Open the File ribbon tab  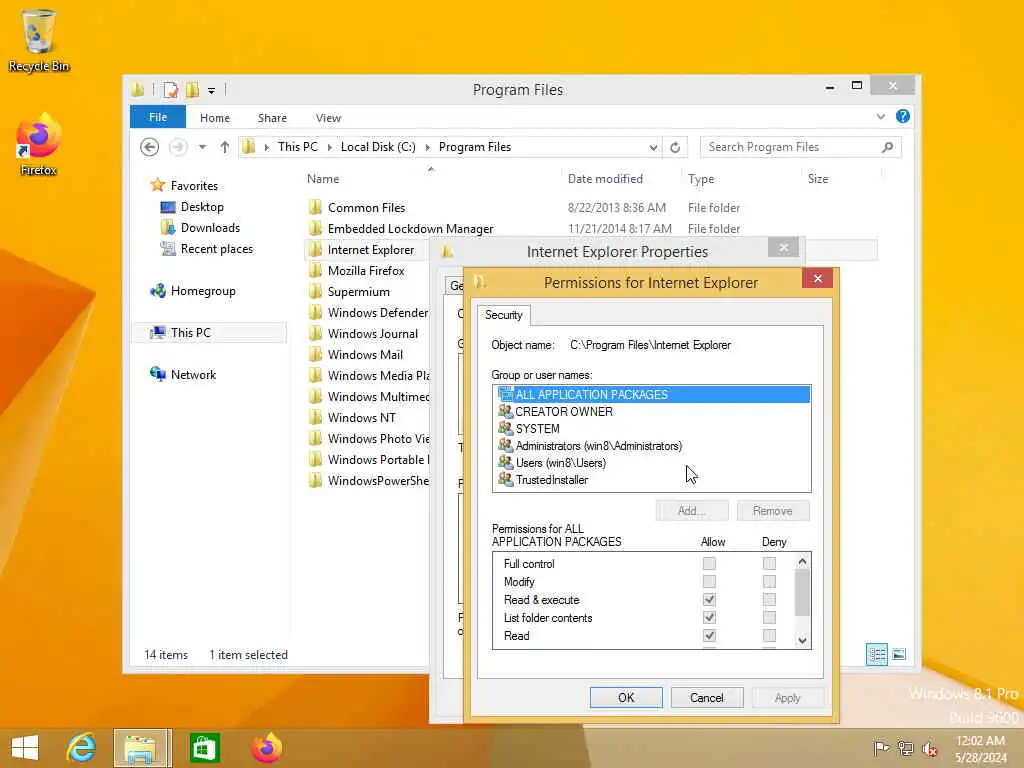(157, 117)
